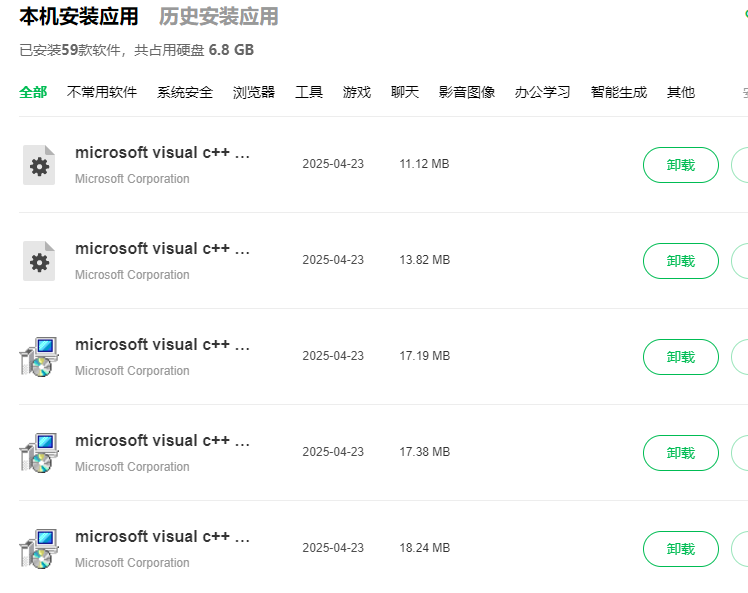Viewport: 748px width, 593px height.
Task: Click gear icon of 13.82 MB app
Action: tap(39, 261)
